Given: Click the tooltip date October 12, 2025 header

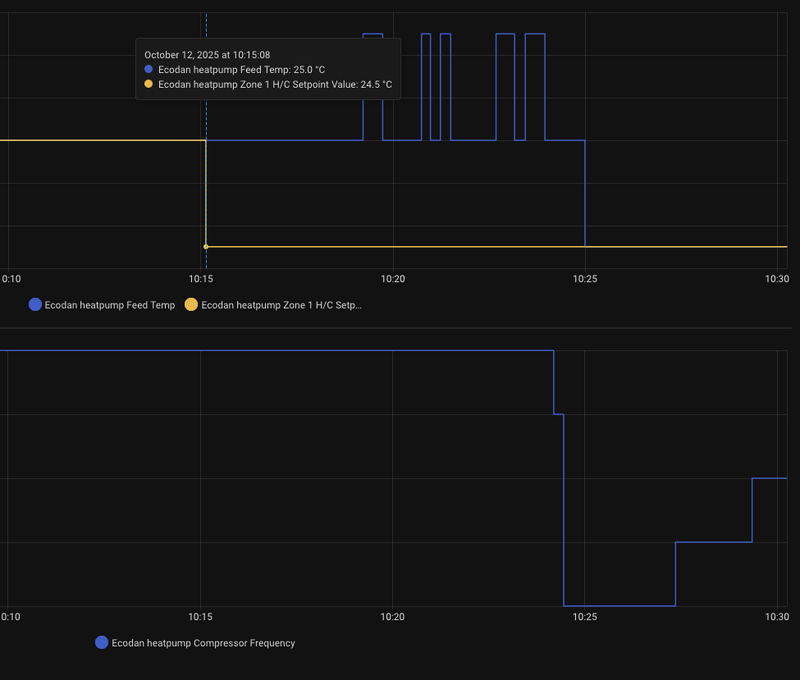Looking at the screenshot, I should [x=207, y=55].
